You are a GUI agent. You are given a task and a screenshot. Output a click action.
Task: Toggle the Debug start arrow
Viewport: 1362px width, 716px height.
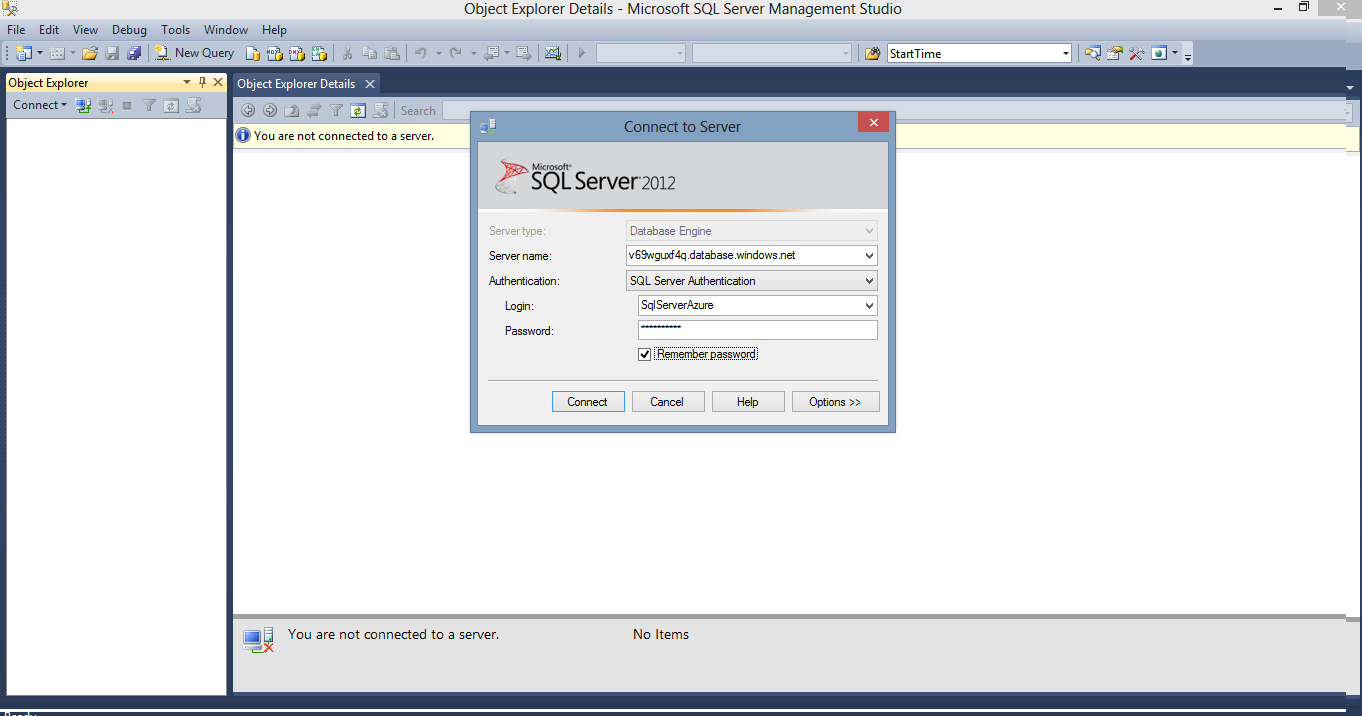point(581,53)
